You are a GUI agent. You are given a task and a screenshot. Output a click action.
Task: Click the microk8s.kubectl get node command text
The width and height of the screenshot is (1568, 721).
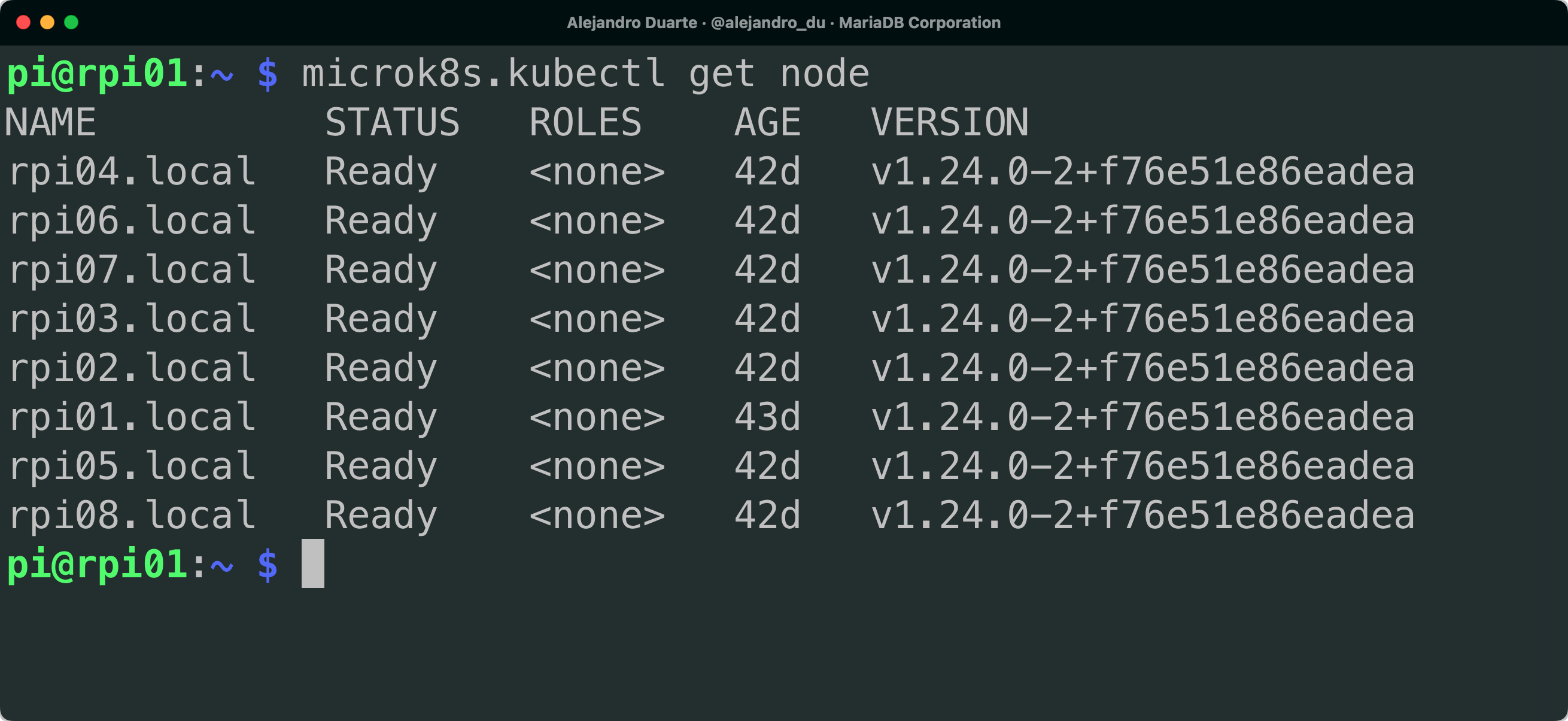585,74
